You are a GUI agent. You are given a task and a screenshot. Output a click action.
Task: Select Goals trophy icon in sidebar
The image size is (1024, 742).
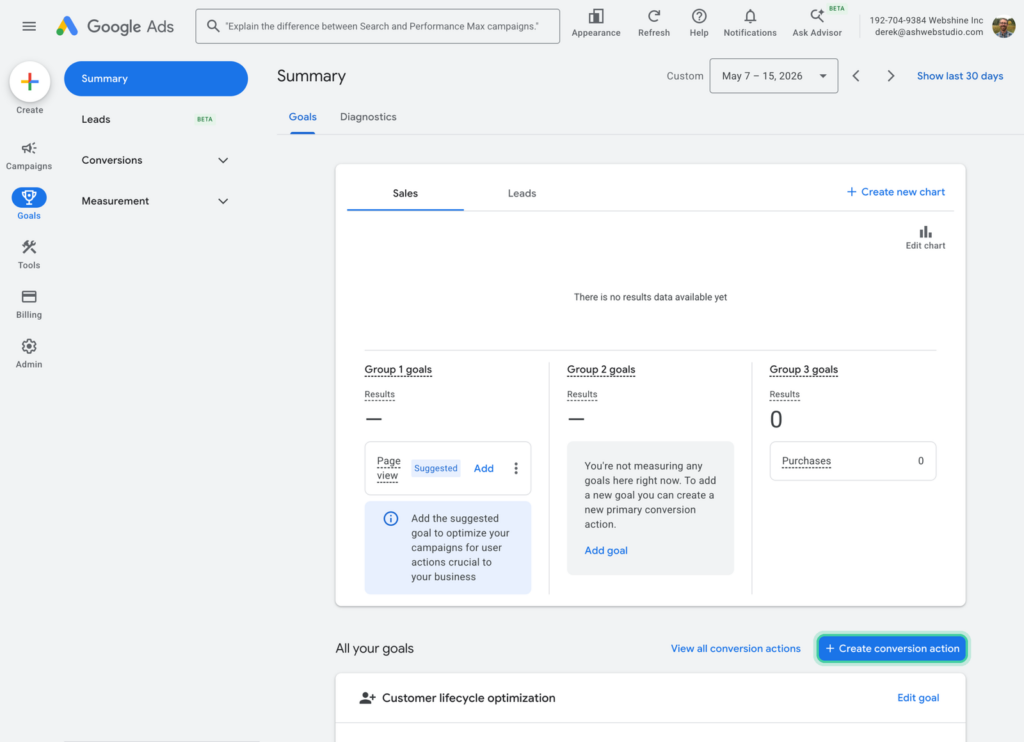click(29, 197)
